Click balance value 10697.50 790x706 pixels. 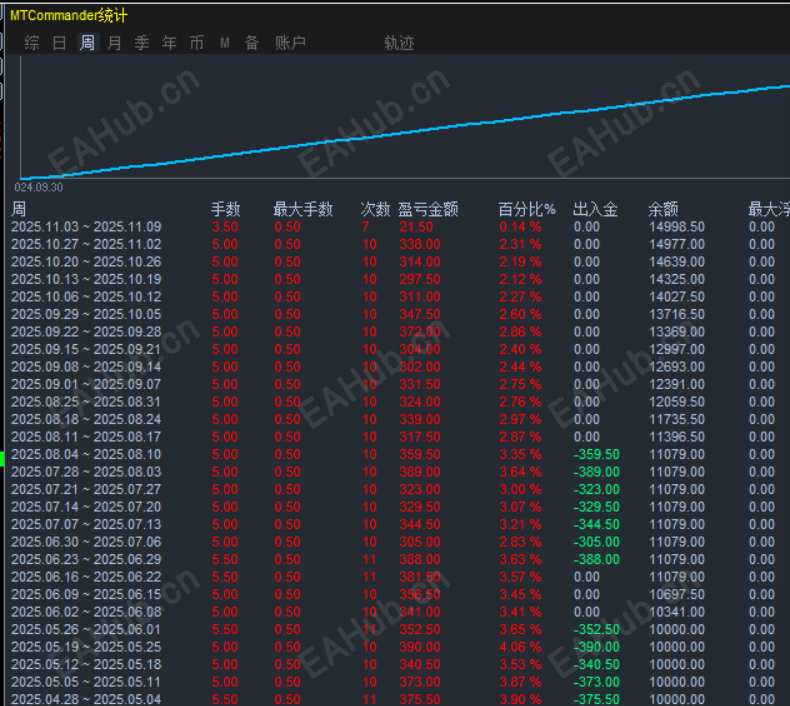[677, 595]
